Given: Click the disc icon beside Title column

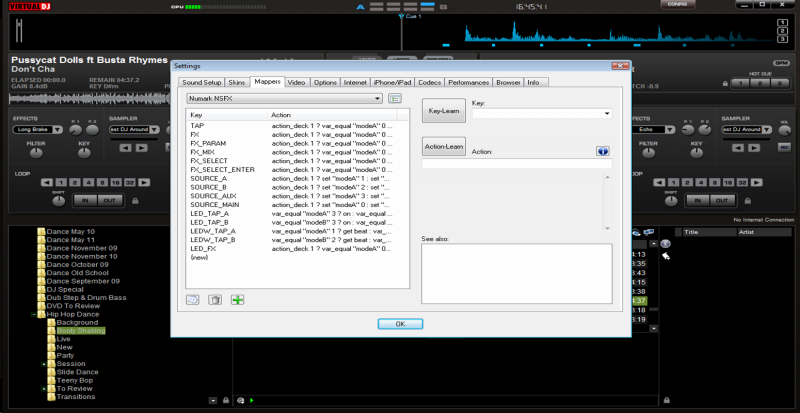Looking at the screenshot, I should pos(665,244).
